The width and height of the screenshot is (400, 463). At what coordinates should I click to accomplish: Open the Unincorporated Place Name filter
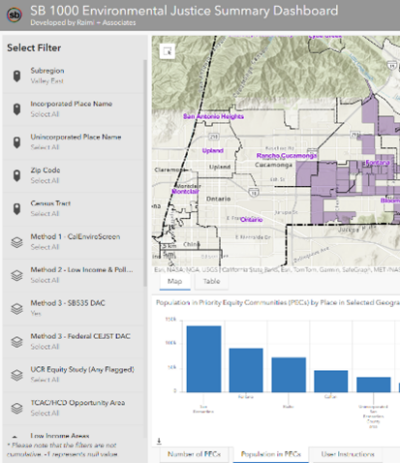tap(73, 142)
